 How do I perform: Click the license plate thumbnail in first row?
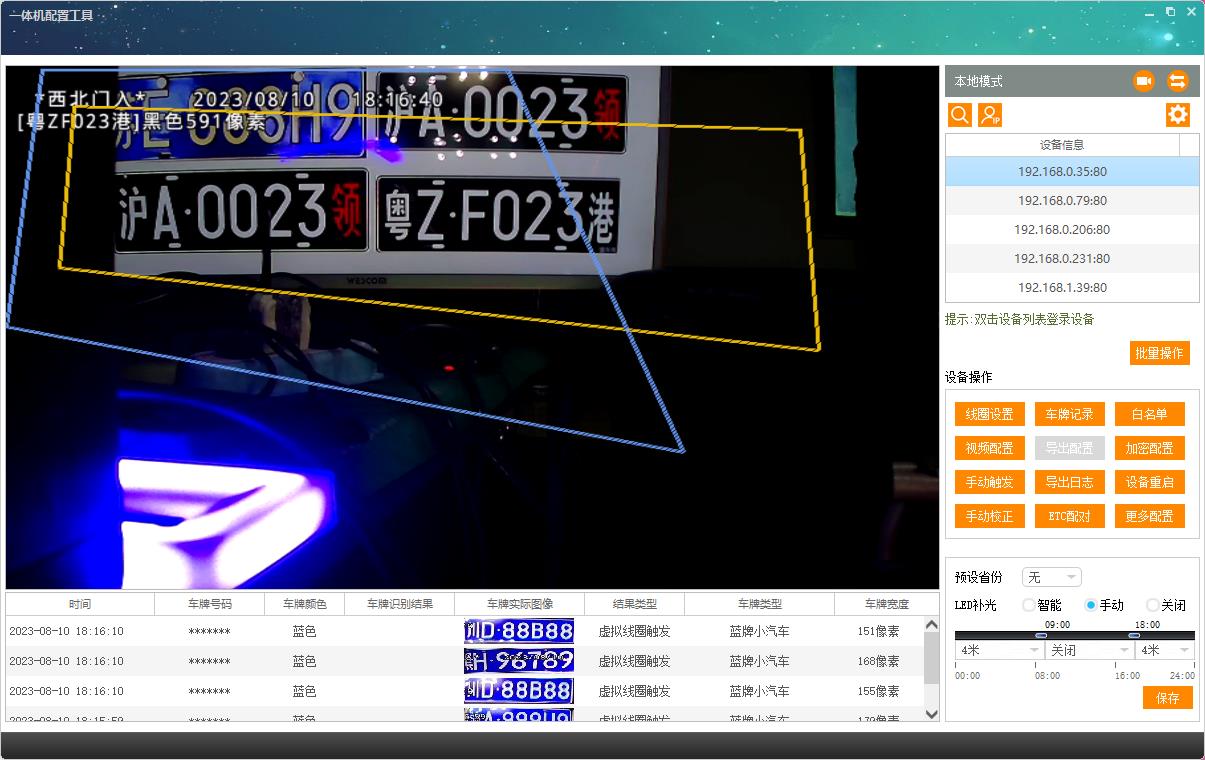519,631
